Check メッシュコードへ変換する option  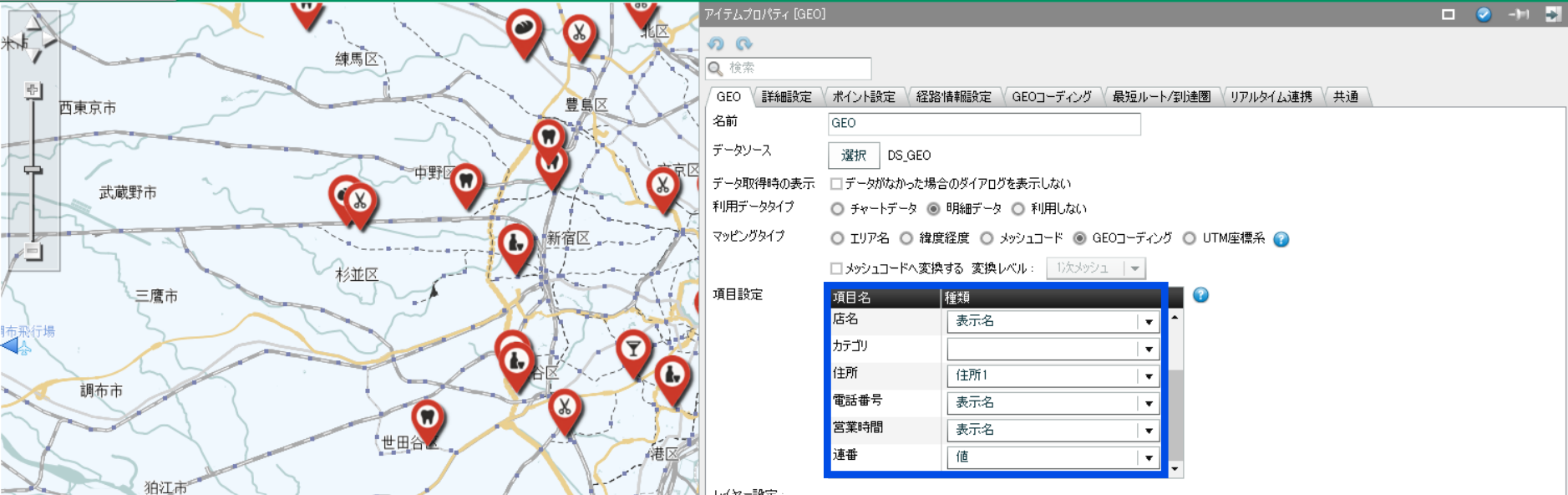pyautogui.click(x=836, y=268)
